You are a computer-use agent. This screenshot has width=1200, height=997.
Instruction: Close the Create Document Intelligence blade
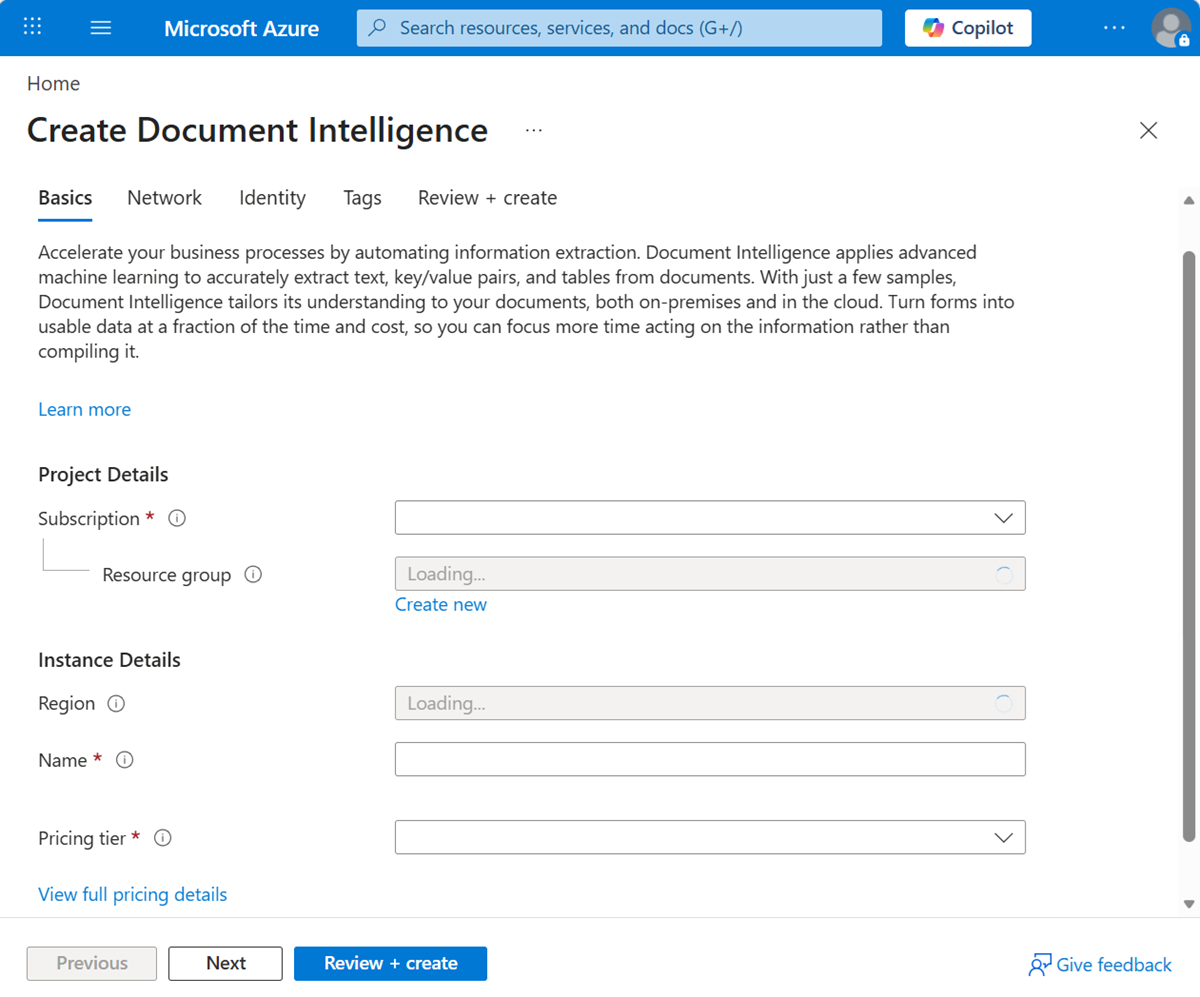1149,130
